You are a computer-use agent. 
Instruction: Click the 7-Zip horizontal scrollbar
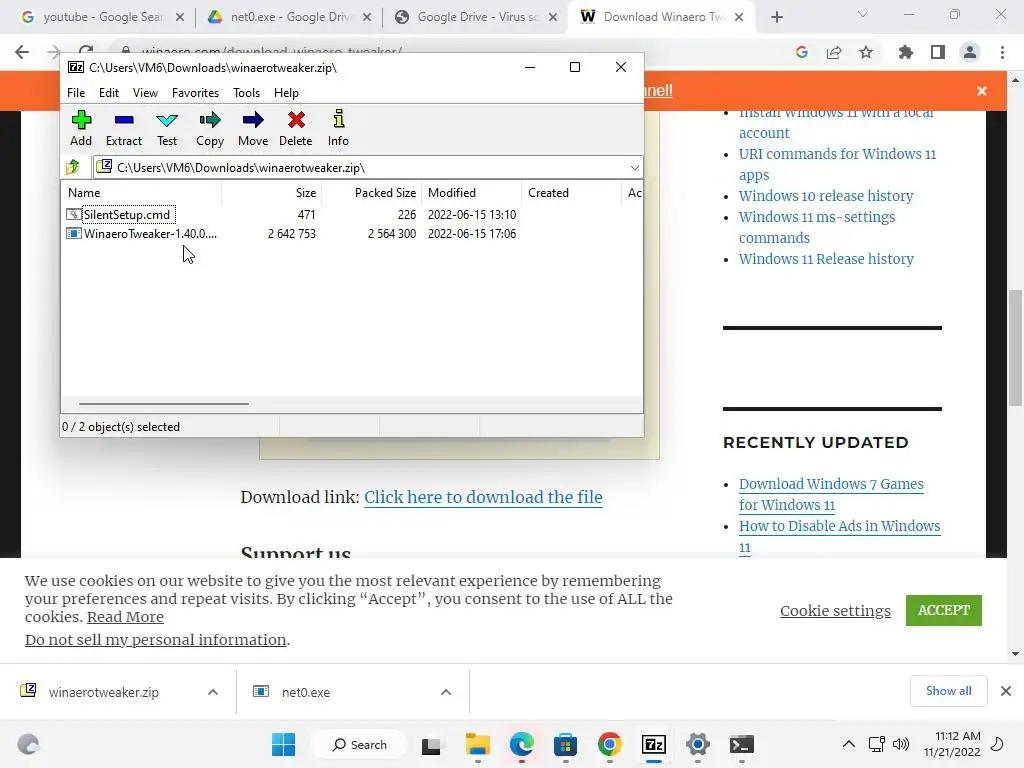tap(163, 404)
